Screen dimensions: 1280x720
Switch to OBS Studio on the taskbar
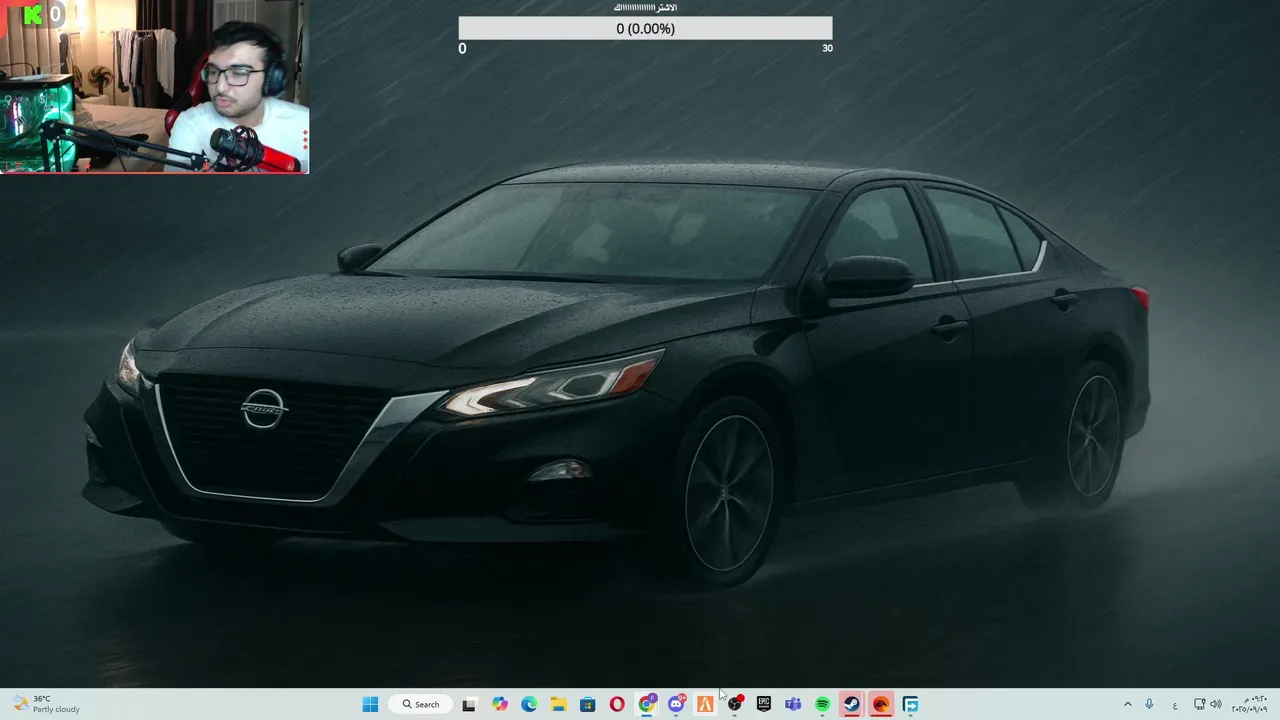(735, 704)
